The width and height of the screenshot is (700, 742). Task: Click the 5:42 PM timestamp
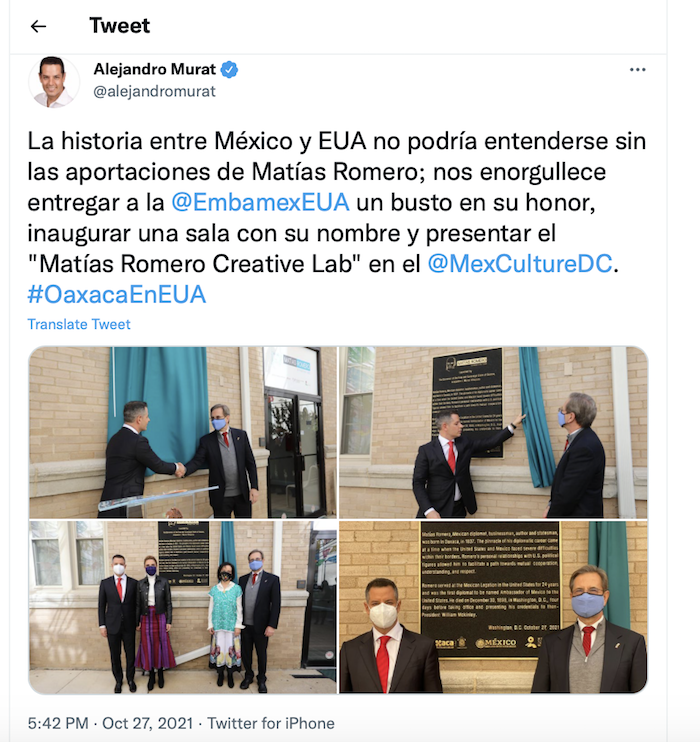pyautogui.click(x=58, y=723)
